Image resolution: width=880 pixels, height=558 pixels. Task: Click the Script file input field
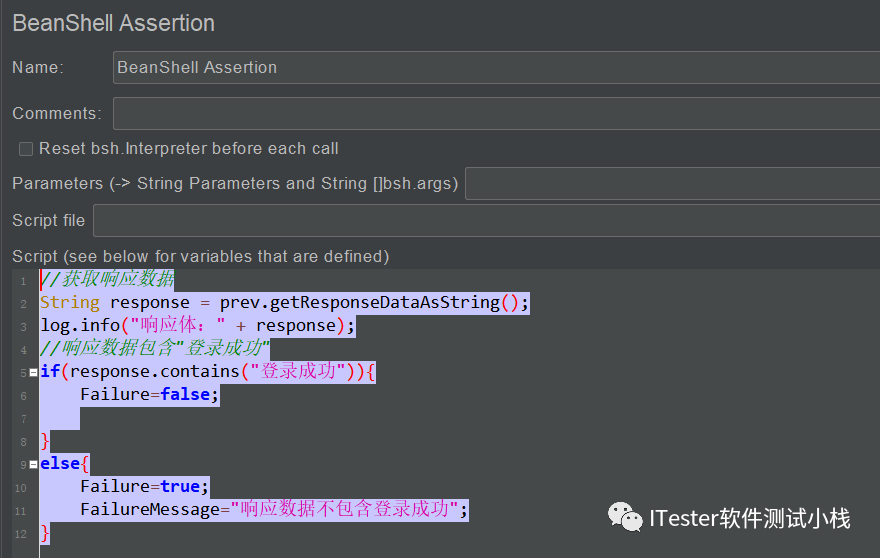486,221
